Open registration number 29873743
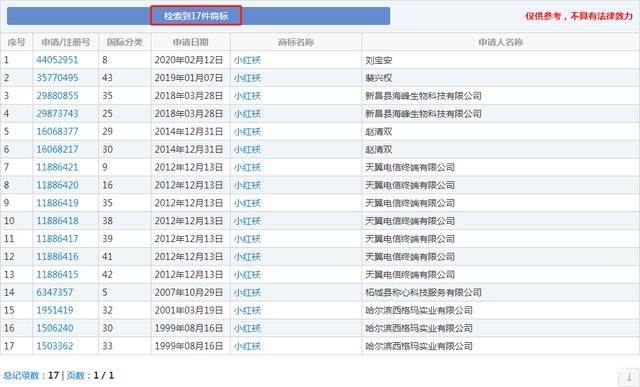 (x=57, y=113)
